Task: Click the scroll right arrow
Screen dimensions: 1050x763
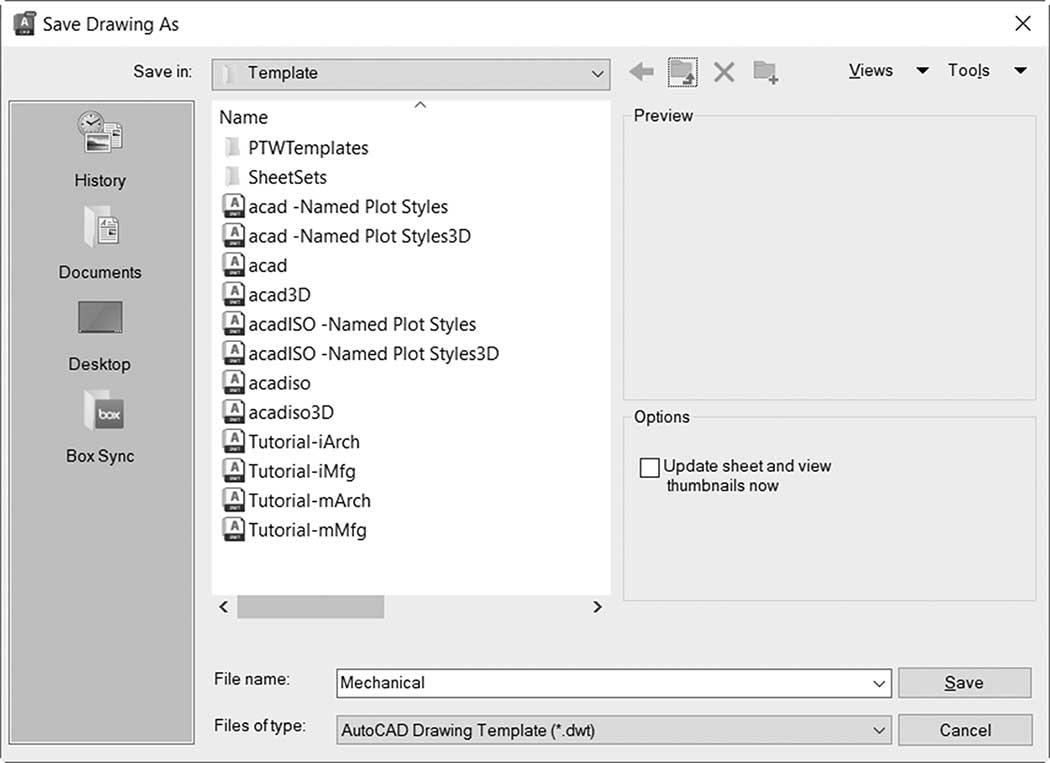Action: pos(597,607)
